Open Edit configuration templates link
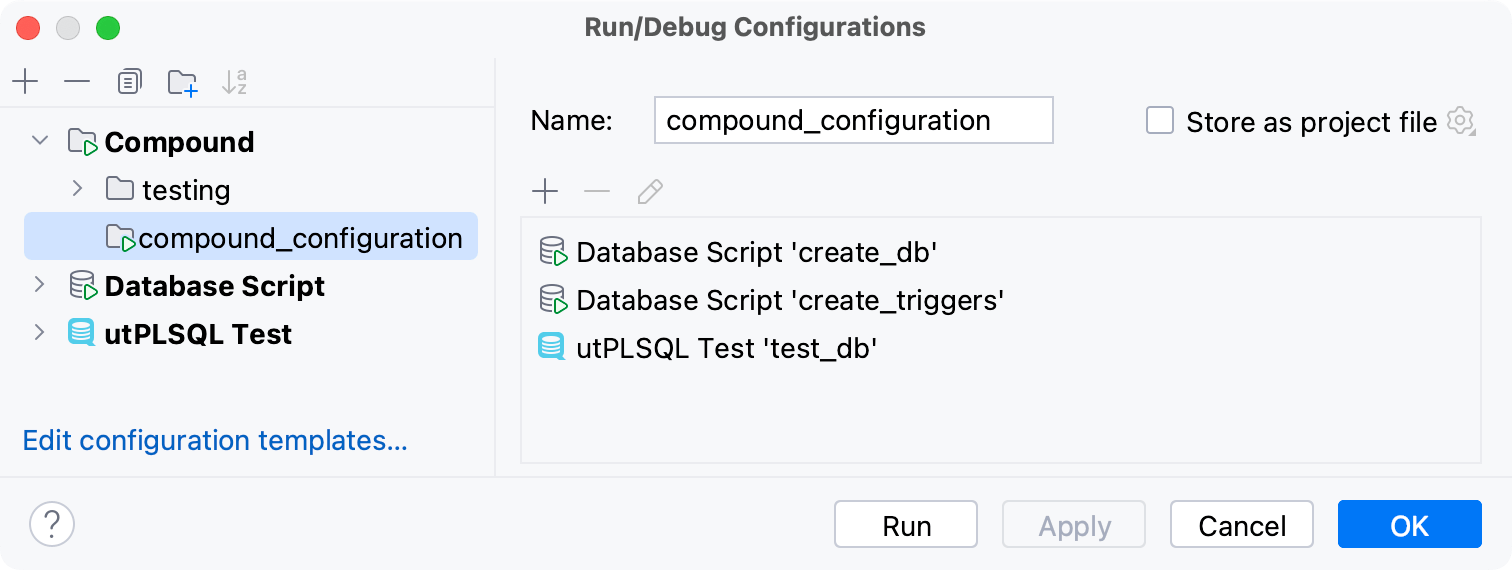This screenshot has width=1512, height=570. coord(215,440)
